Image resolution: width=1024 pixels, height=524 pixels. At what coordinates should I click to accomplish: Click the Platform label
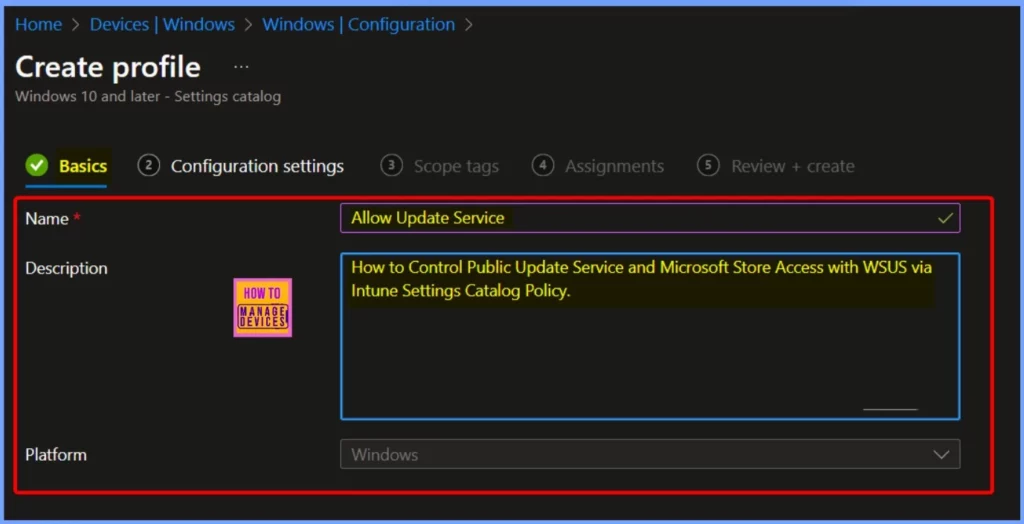(x=56, y=454)
